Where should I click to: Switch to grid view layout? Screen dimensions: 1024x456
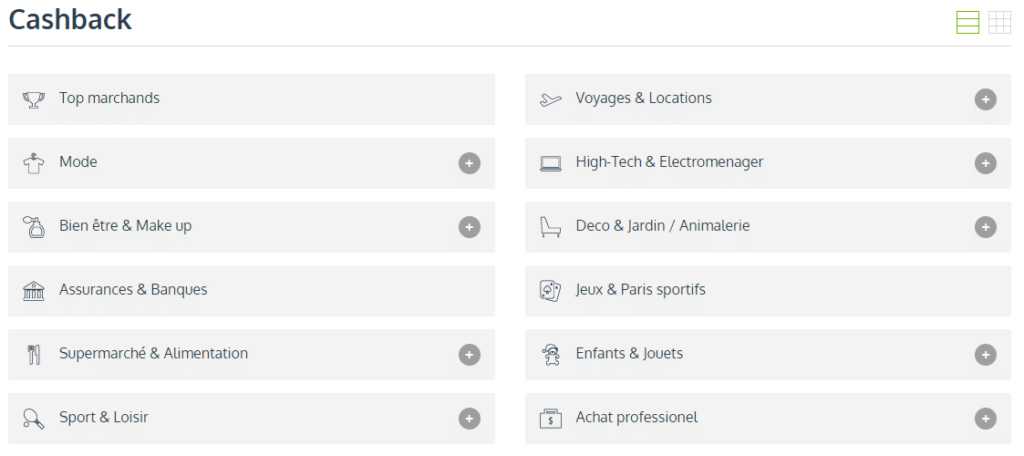point(999,22)
